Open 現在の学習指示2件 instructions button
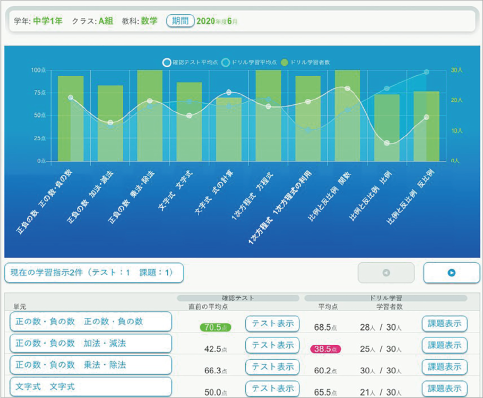 [94, 273]
